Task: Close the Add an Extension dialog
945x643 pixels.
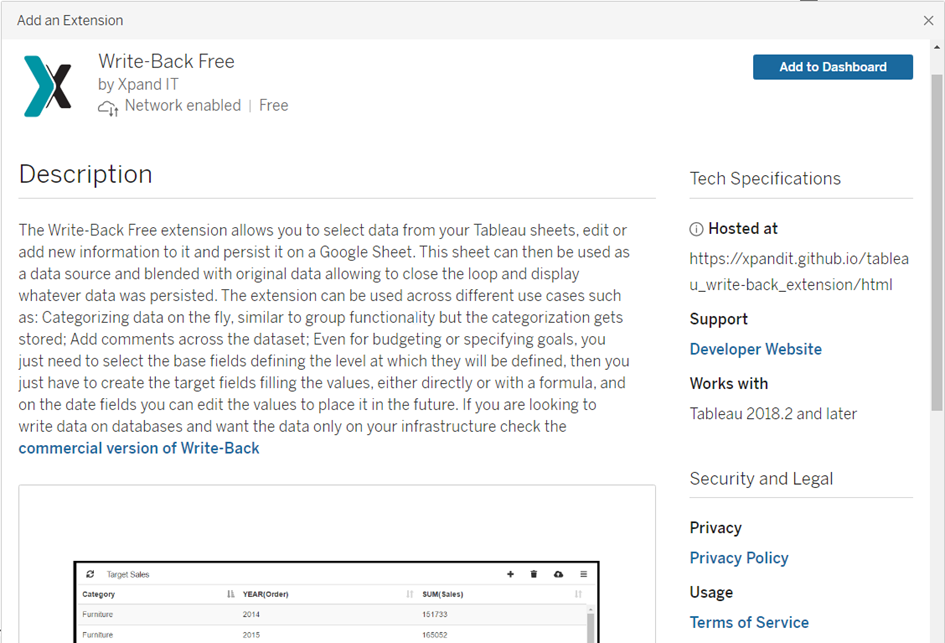Action: click(928, 20)
